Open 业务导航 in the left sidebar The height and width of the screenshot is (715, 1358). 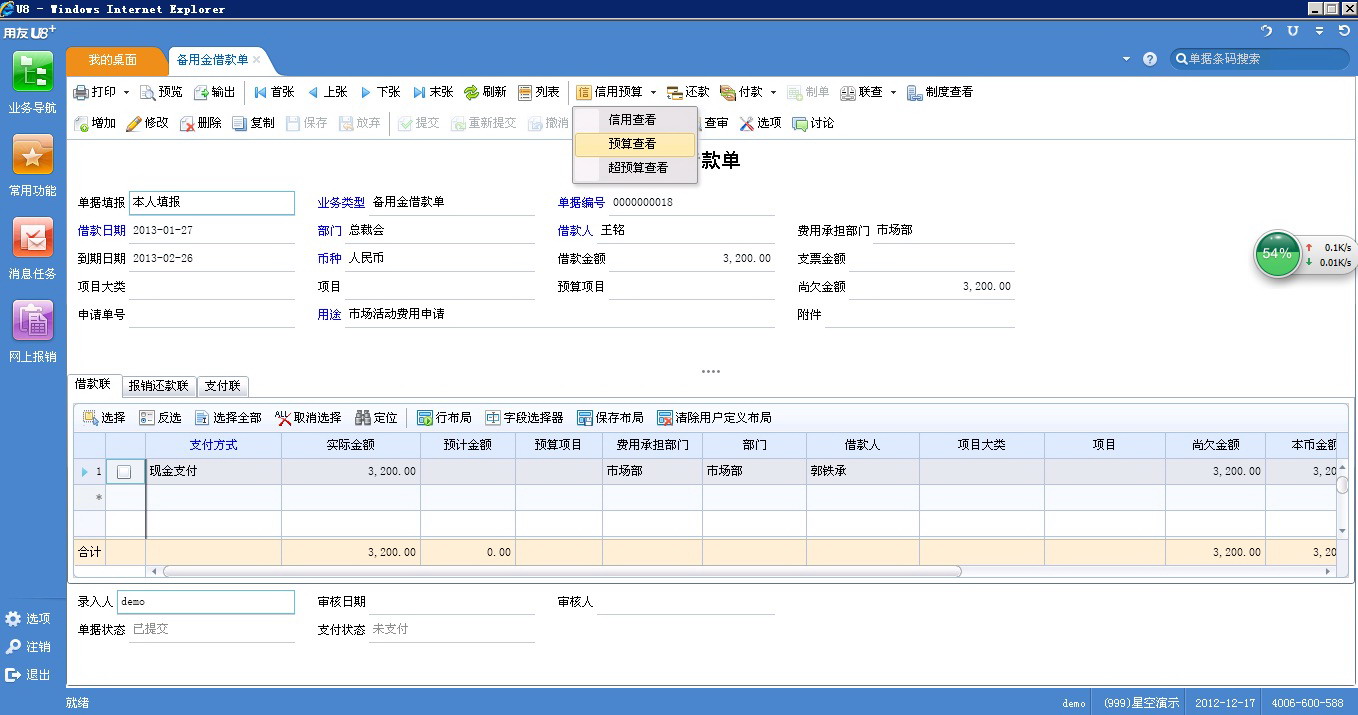tap(32, 83)
